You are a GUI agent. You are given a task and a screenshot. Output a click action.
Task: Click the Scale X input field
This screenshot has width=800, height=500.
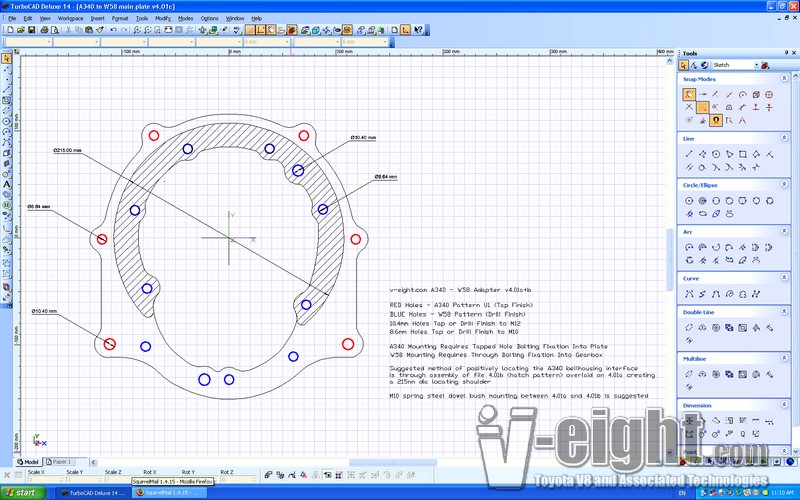click(x=46, y=480)
